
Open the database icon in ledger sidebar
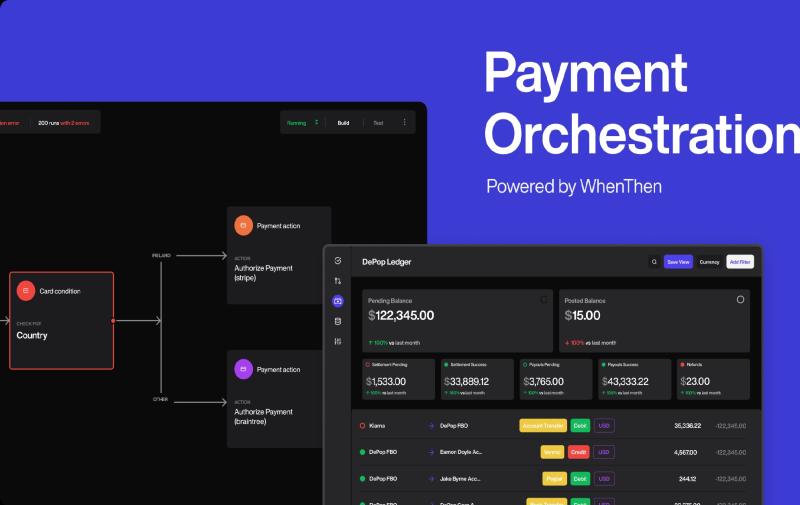pos(338,321)
